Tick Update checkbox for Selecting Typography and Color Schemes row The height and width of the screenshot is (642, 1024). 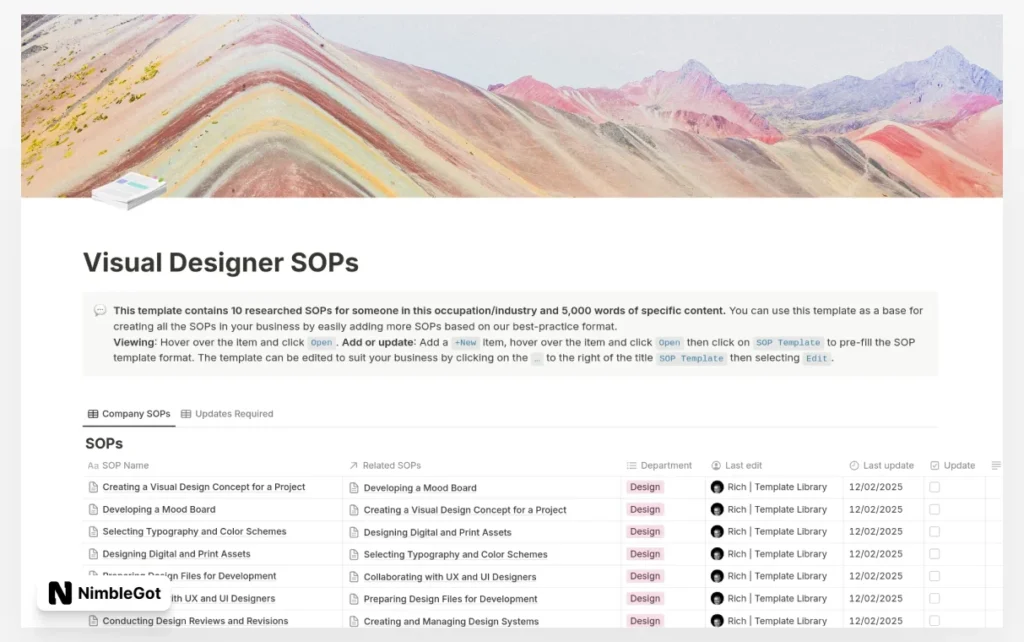935,531
